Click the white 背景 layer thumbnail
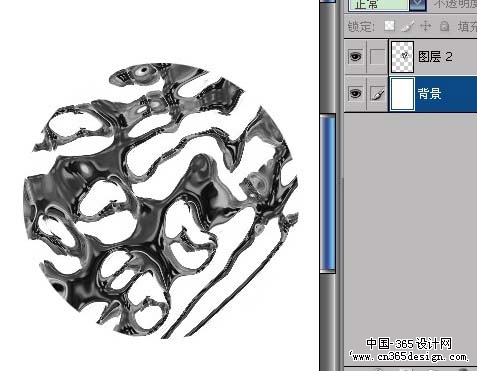Image resolution: width=477 pixels, height=371 pixels. pyautogui.click(x=402, y=94)
